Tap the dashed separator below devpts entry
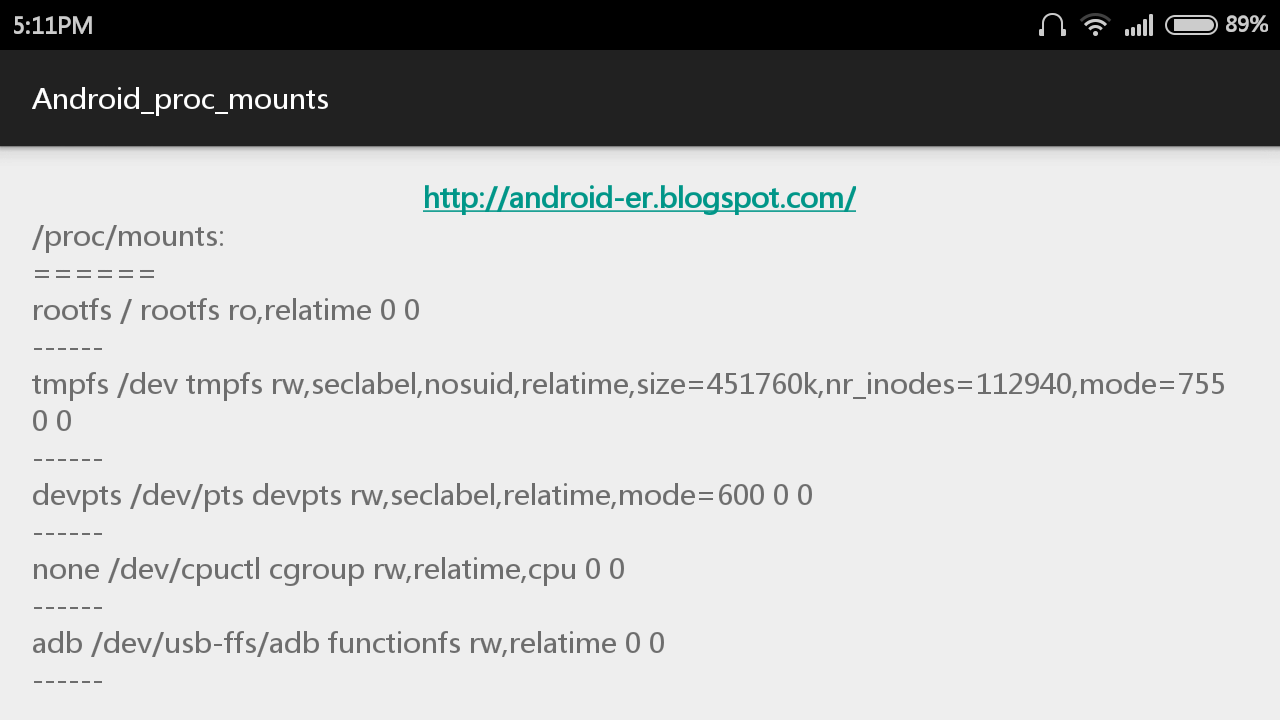The height and width of the screenshot is (720, 1280). click(x=68, y=533)
